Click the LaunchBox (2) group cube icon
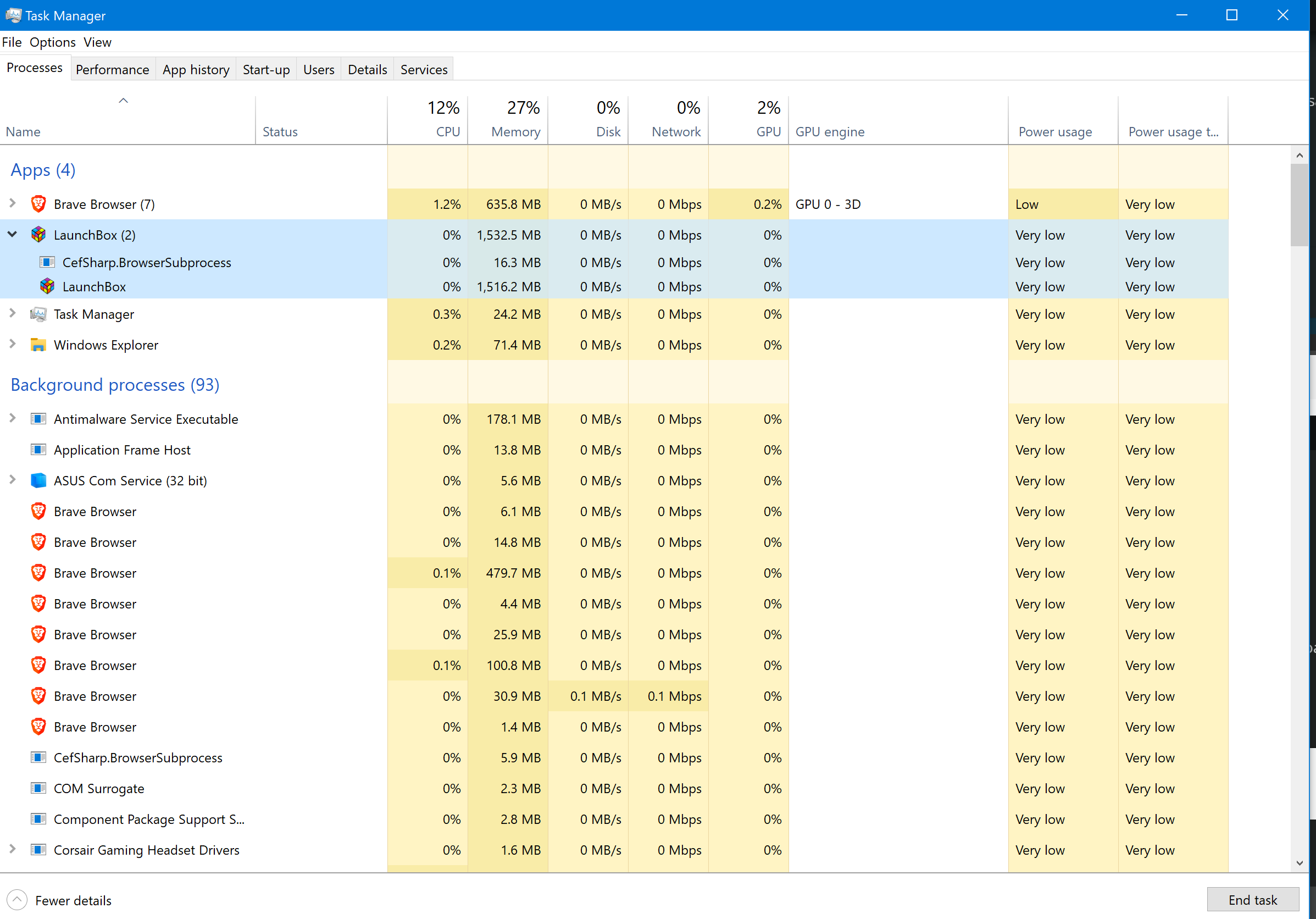Screen dimensions: 1316x919 38,235
